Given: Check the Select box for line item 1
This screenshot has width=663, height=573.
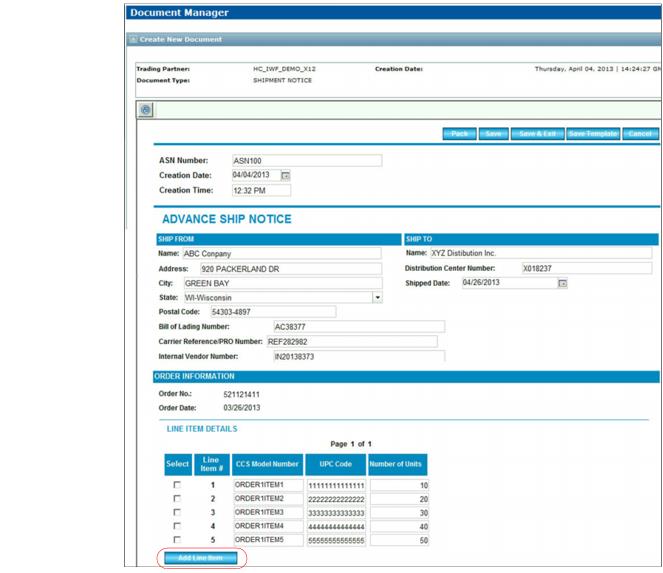Looking at the screenshot, I should point(178,485).
